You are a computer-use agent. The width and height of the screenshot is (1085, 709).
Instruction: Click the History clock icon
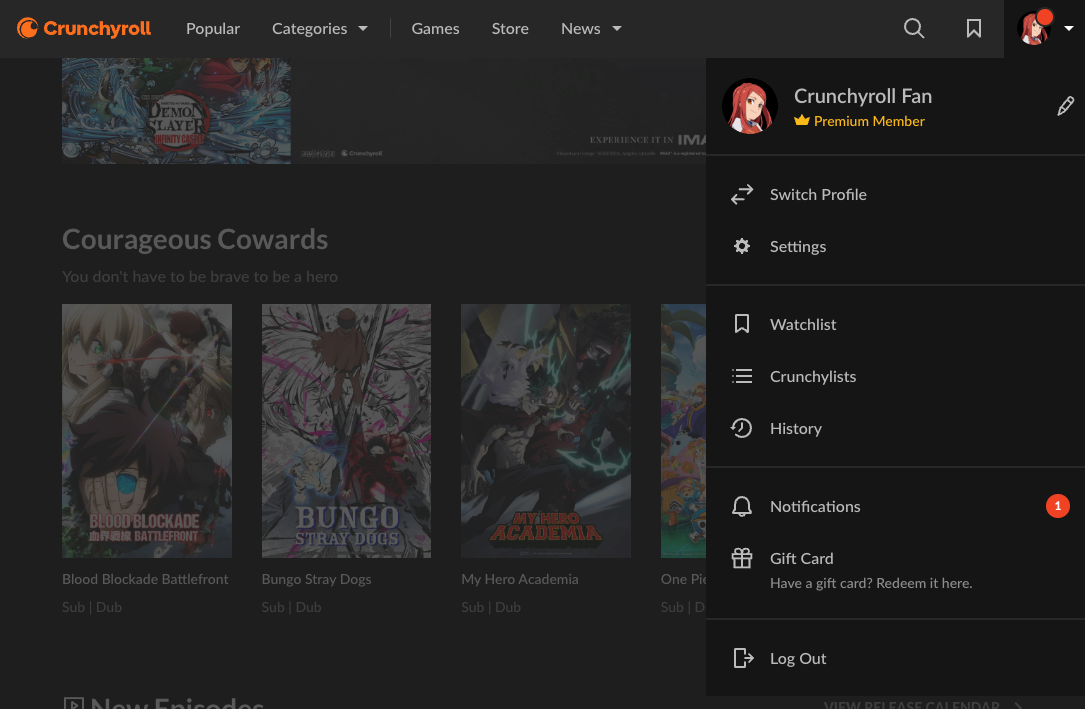pyautogui.click(x=741, y=428)
